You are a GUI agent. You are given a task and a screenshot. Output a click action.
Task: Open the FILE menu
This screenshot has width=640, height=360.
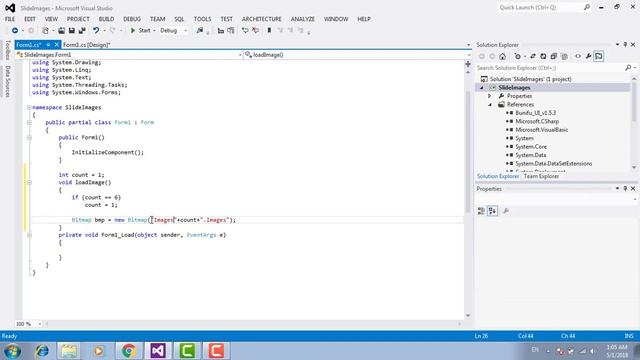[x=10, y=19]
